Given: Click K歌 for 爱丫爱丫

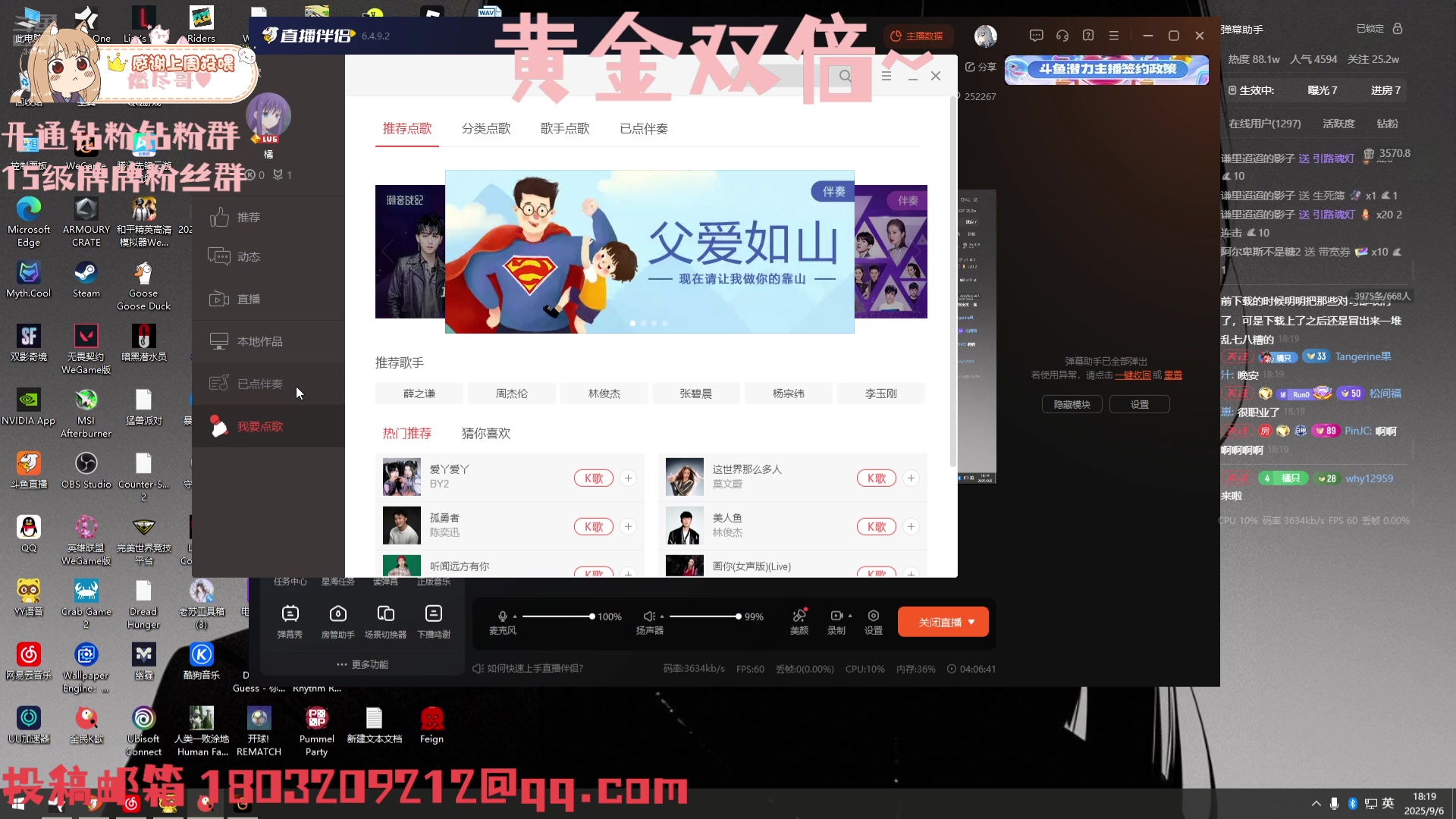Looking at the screenshot, I should click(x=594, y=479).
